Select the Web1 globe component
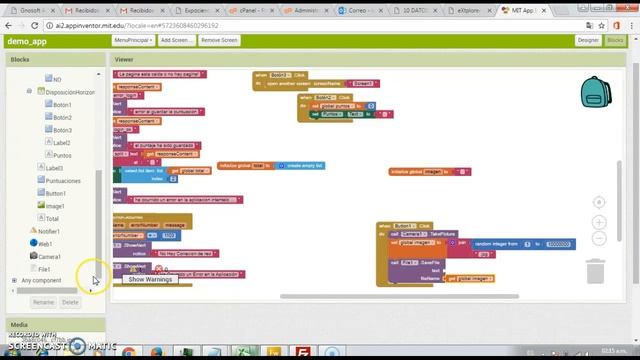This screenshot has height=360, width=640. 41,244
